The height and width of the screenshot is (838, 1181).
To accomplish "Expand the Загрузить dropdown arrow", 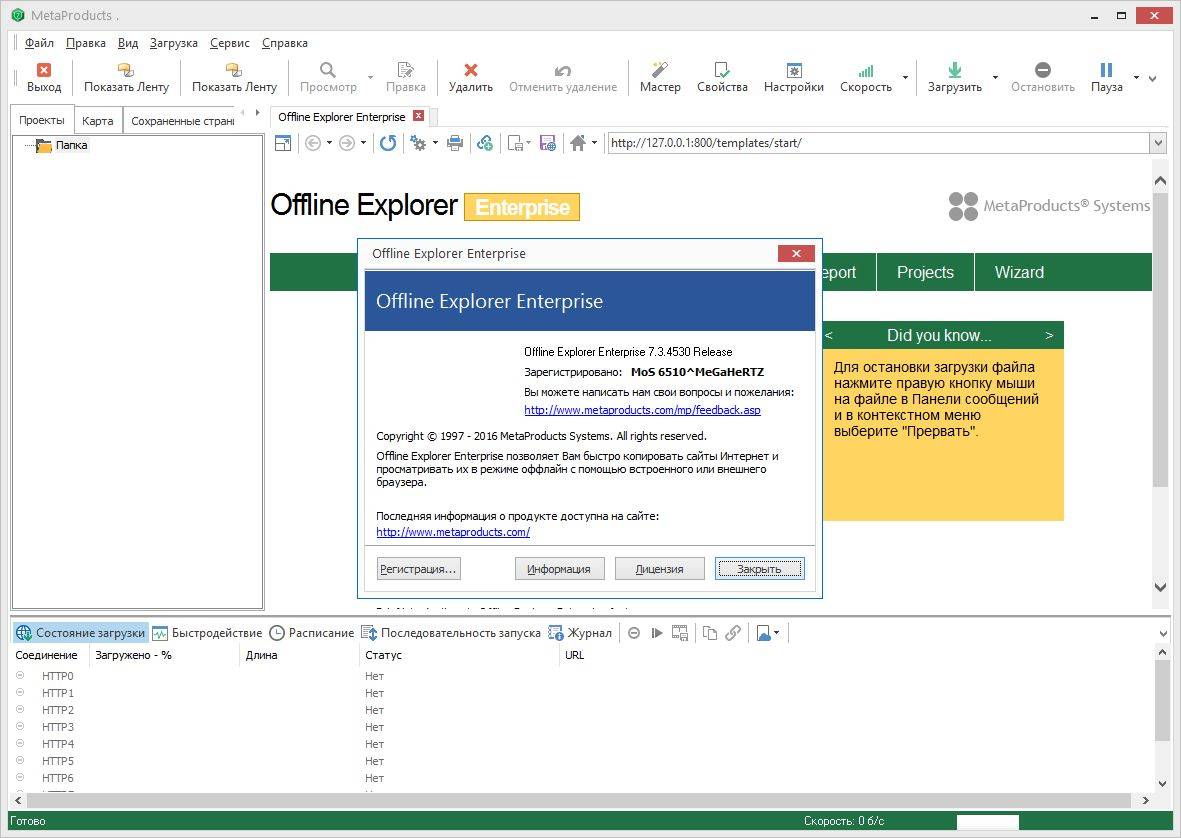I will (995, 78).
